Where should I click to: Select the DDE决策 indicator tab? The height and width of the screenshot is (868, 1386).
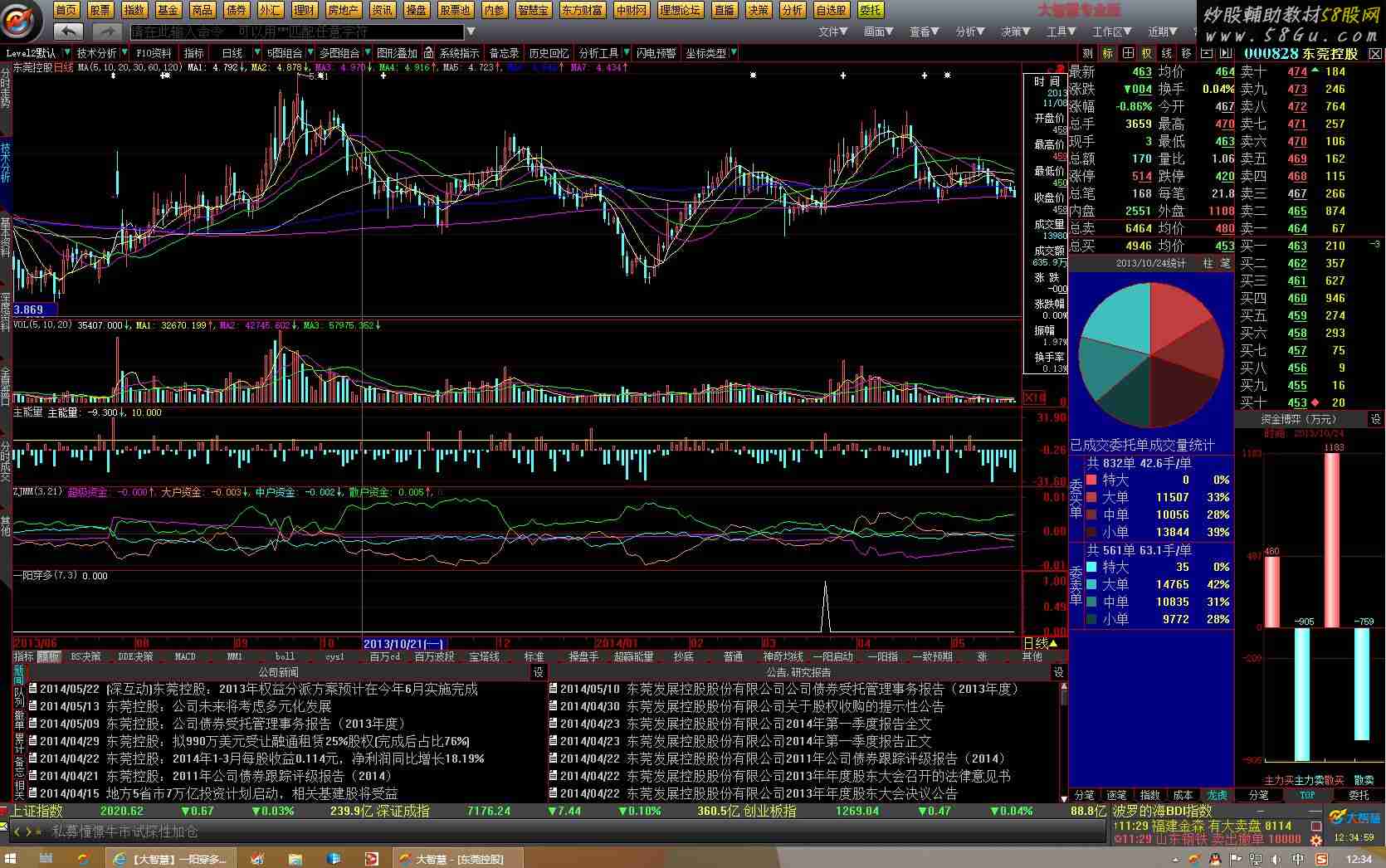click(x=135, y=656)
